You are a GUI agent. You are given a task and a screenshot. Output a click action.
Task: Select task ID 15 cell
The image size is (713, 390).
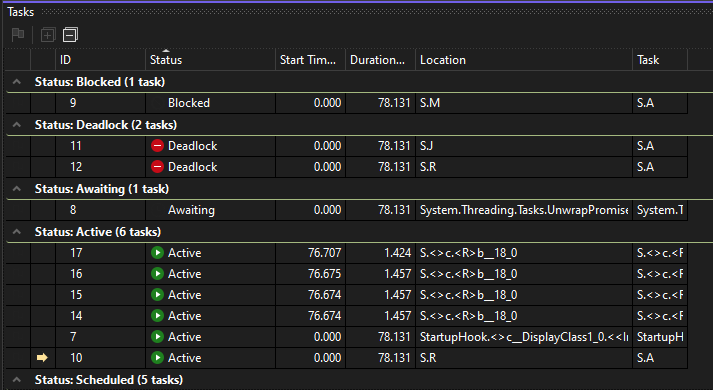click(100, 295)
